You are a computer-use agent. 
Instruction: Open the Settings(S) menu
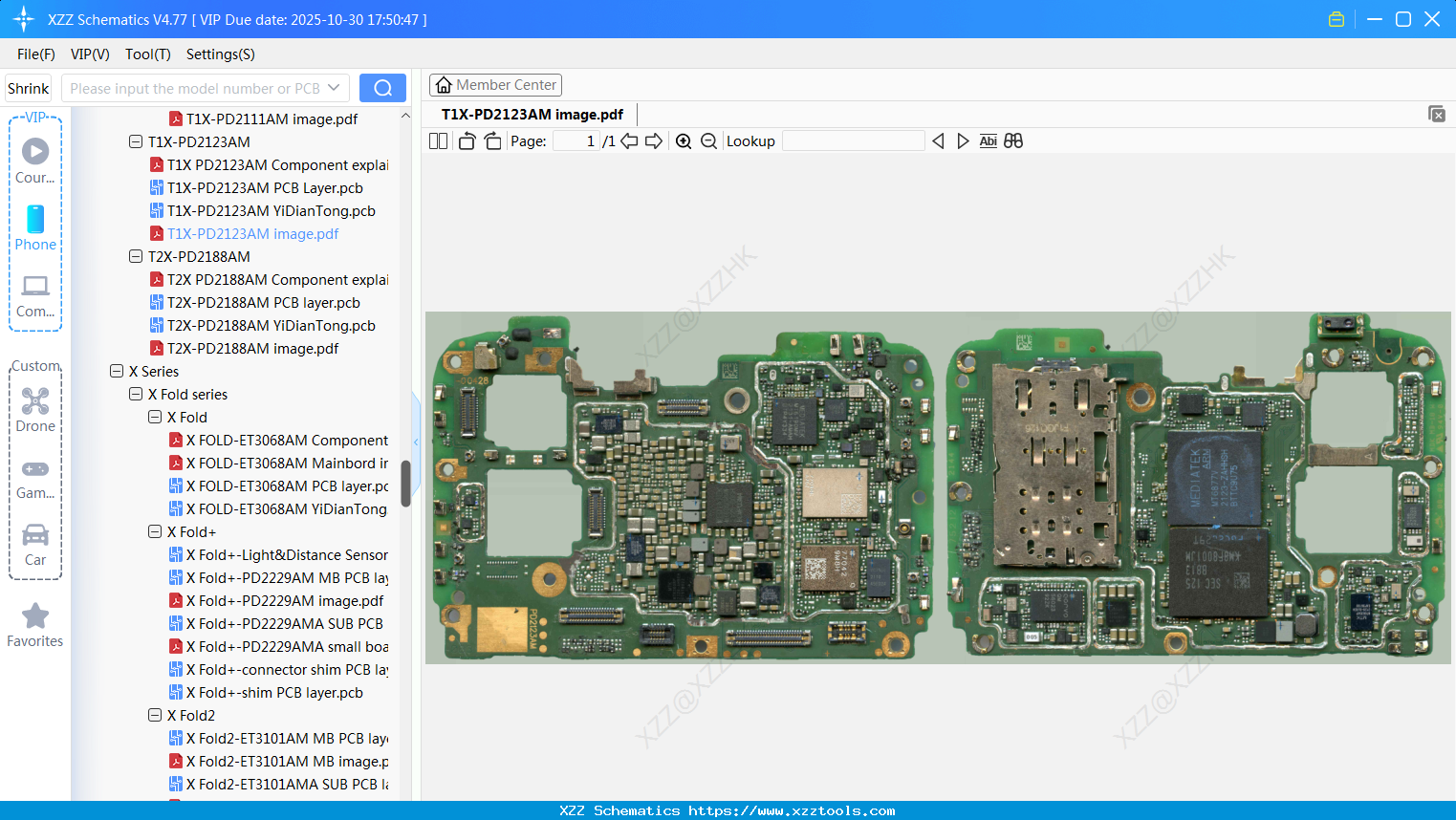point(221,54)
